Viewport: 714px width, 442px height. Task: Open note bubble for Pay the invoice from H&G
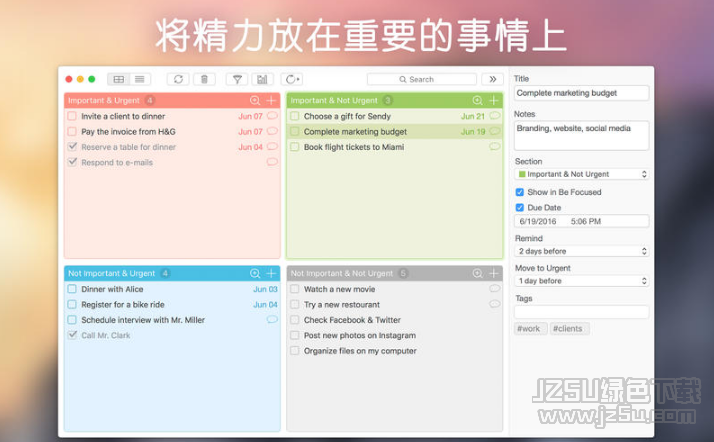point(272,131)
